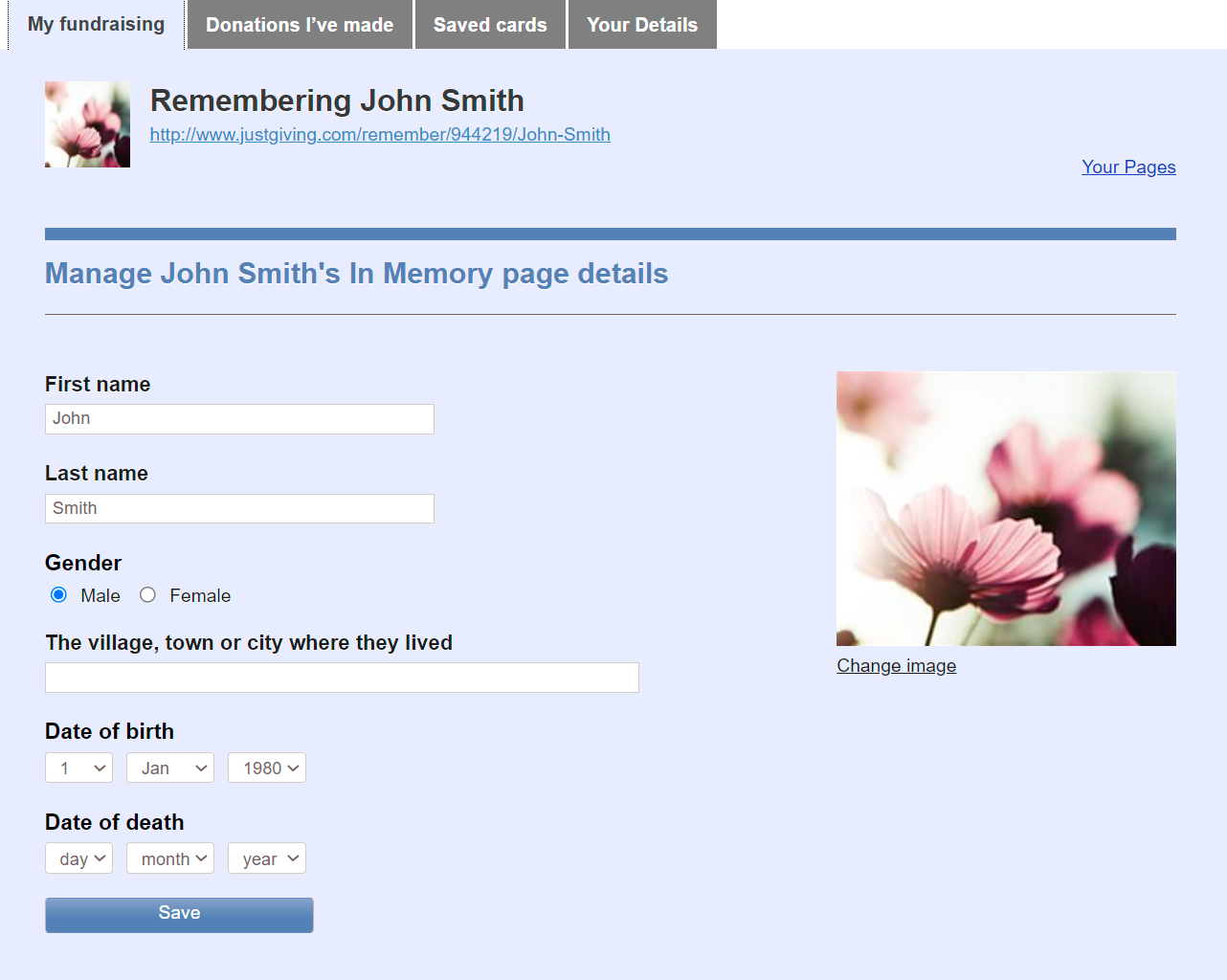The height and width of the screenshot is (980, 1227).
Task: Select the Male gender radio button
Action: [59, 594]
